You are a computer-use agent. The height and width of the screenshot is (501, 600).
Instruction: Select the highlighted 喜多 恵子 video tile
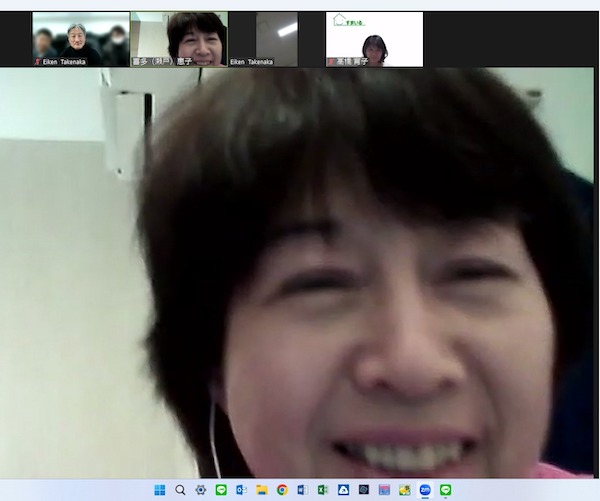[179, 39]
